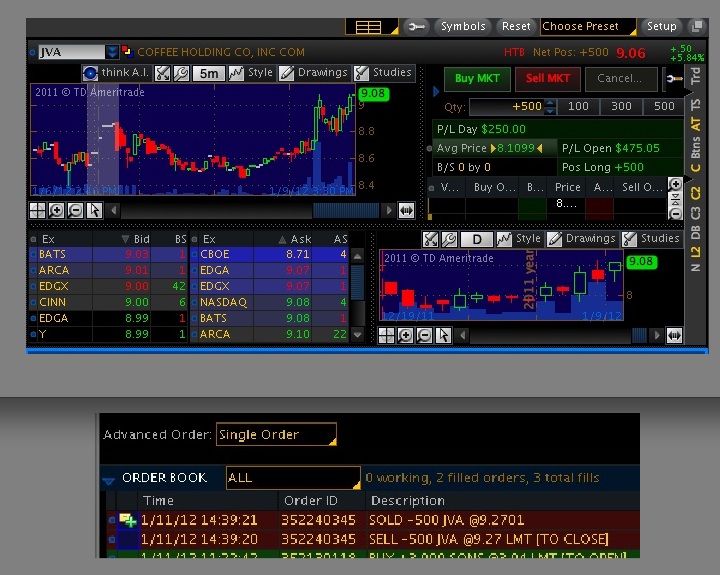
Task: Set quantity preset to 500
Action: tap(664, 107)
